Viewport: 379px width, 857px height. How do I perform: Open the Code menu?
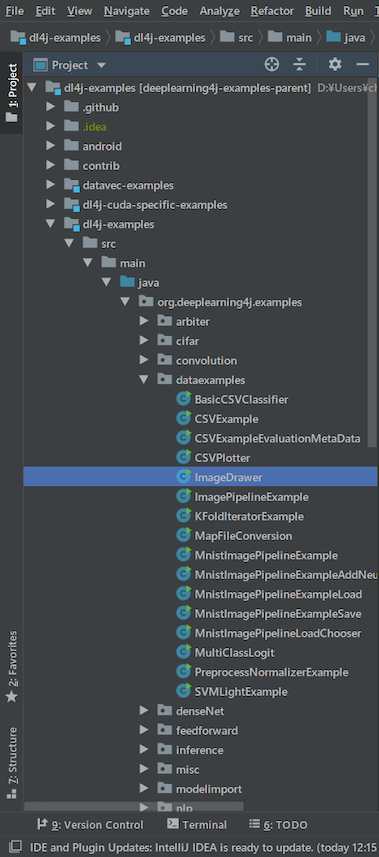coord(174,10)
